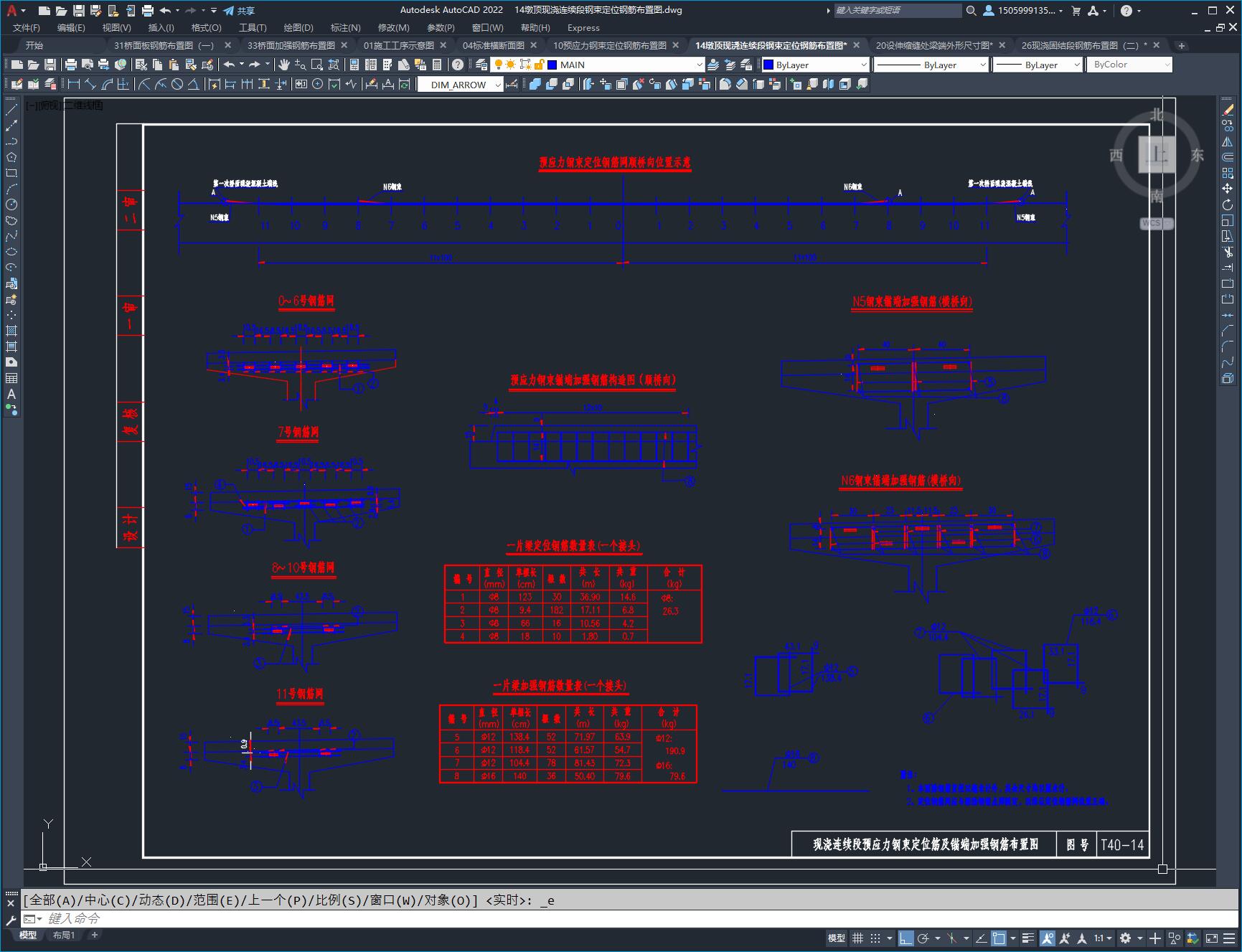This screenshot has width=1242, height=952.
Task: Select the Mirror tool in right toolbar
Action: pos(1228,141)
